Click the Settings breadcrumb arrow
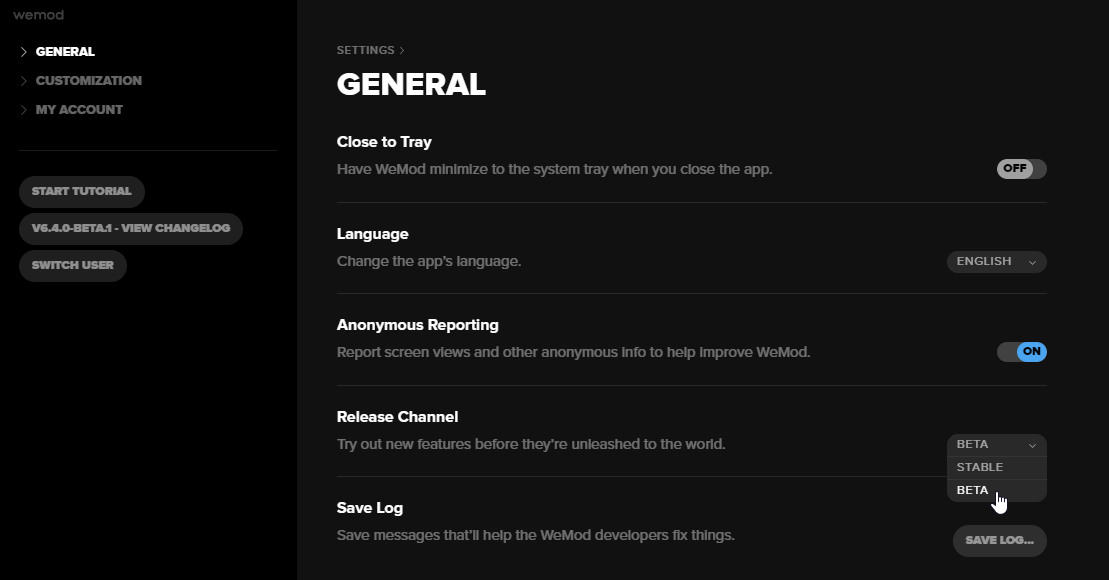 click(x=402, y=50)
